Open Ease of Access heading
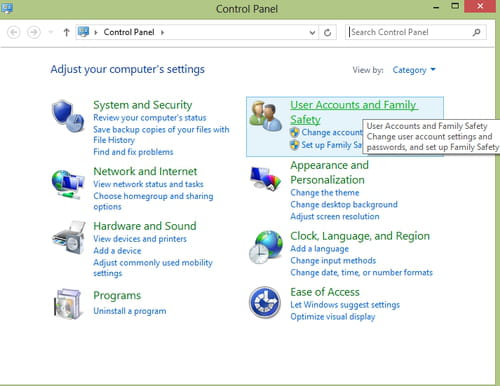 coord(325,292)
